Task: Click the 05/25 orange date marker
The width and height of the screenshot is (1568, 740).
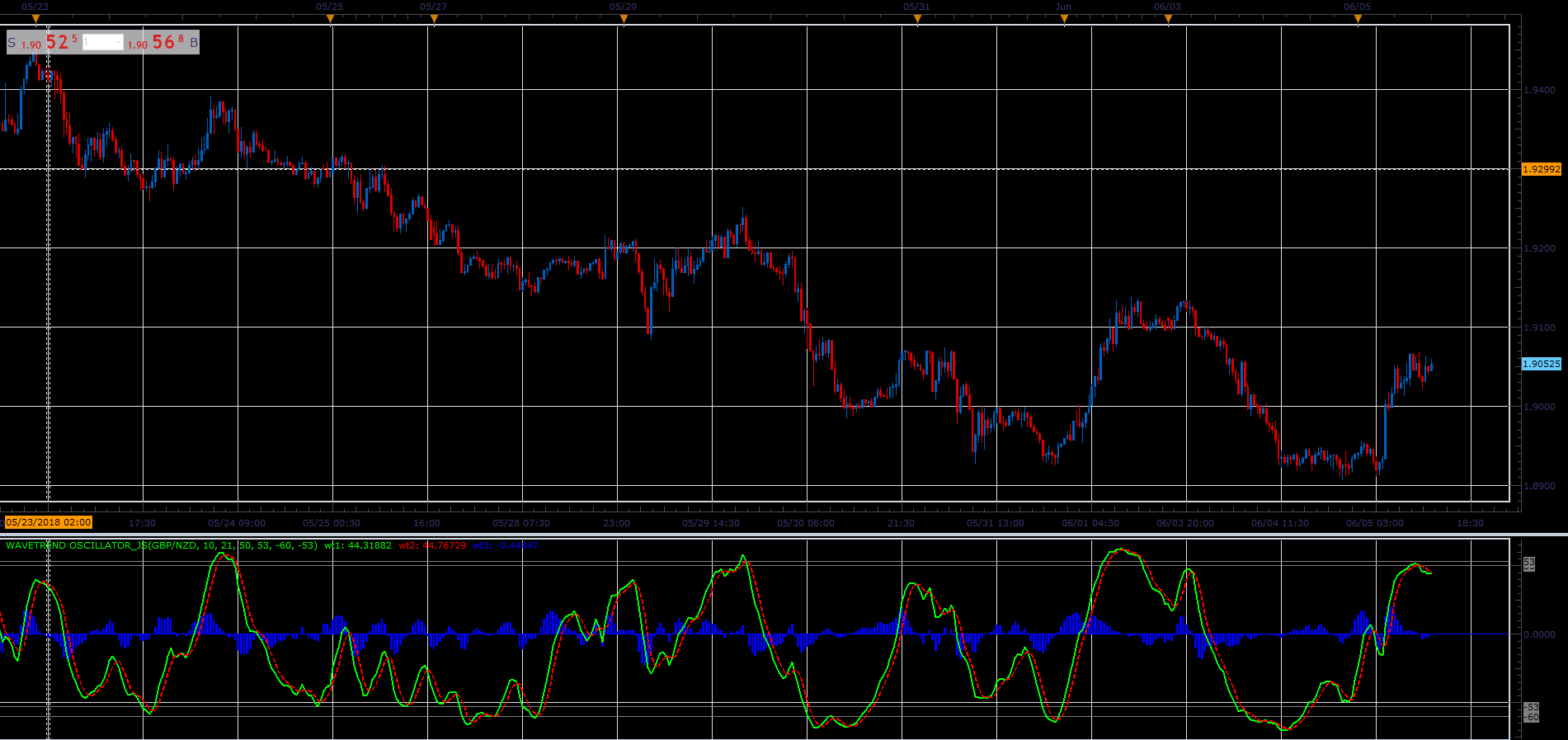Action: 330,18
